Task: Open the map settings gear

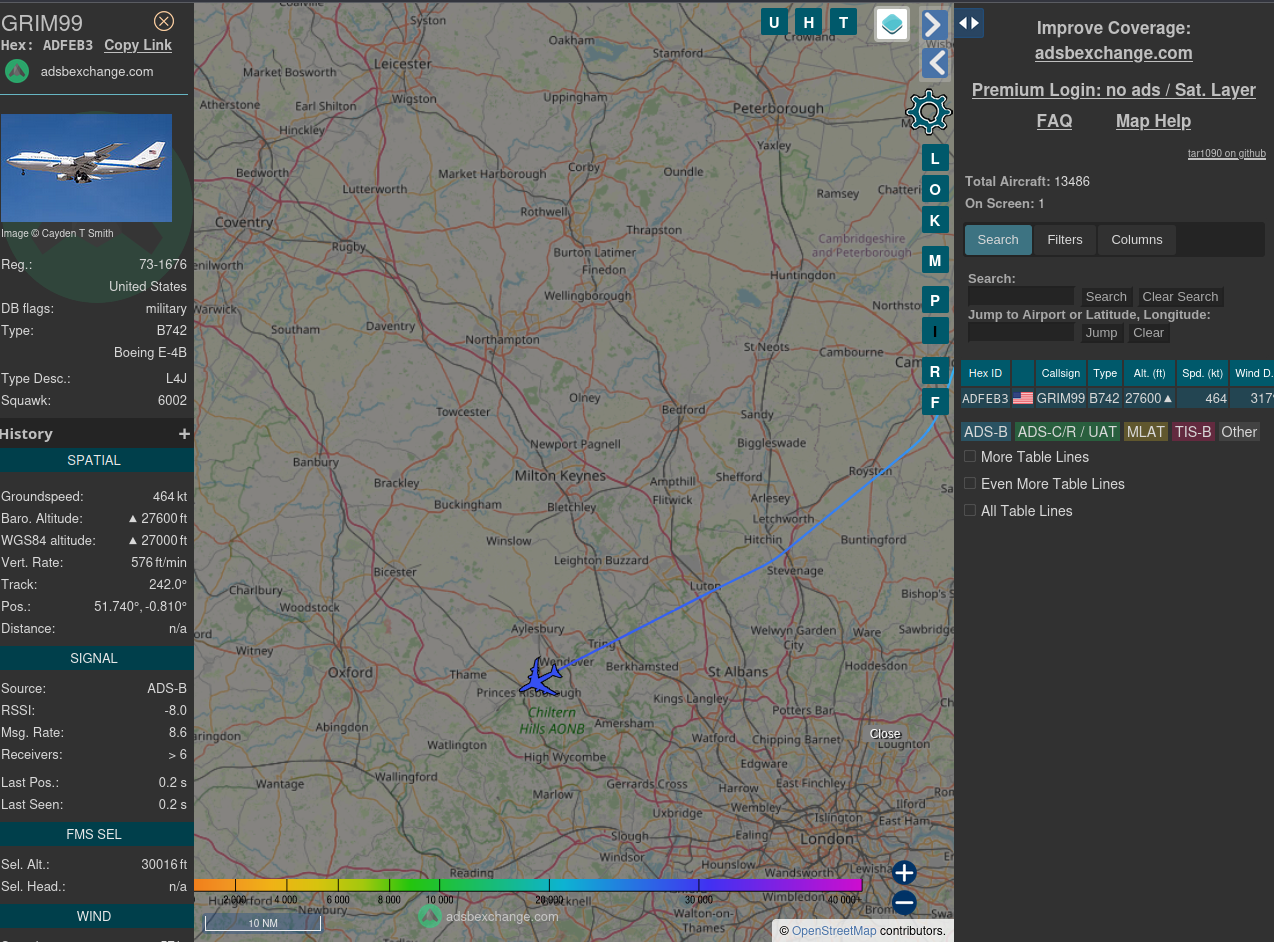Action: 928,111
